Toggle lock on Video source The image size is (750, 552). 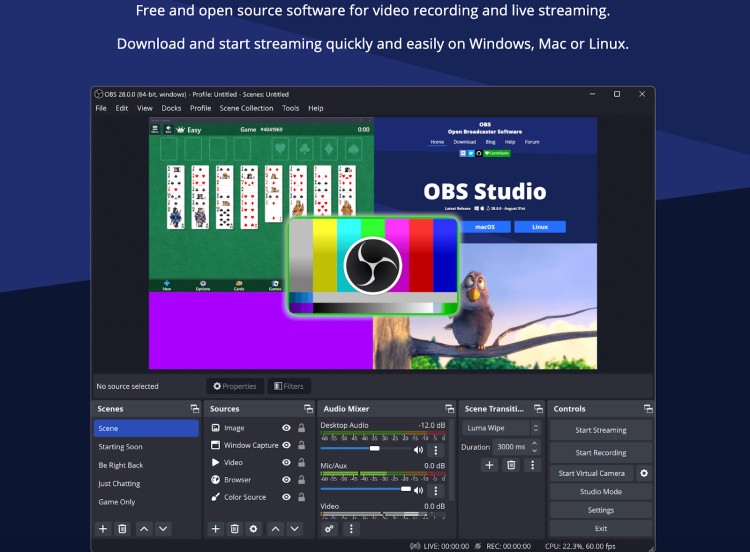[301, 462]
